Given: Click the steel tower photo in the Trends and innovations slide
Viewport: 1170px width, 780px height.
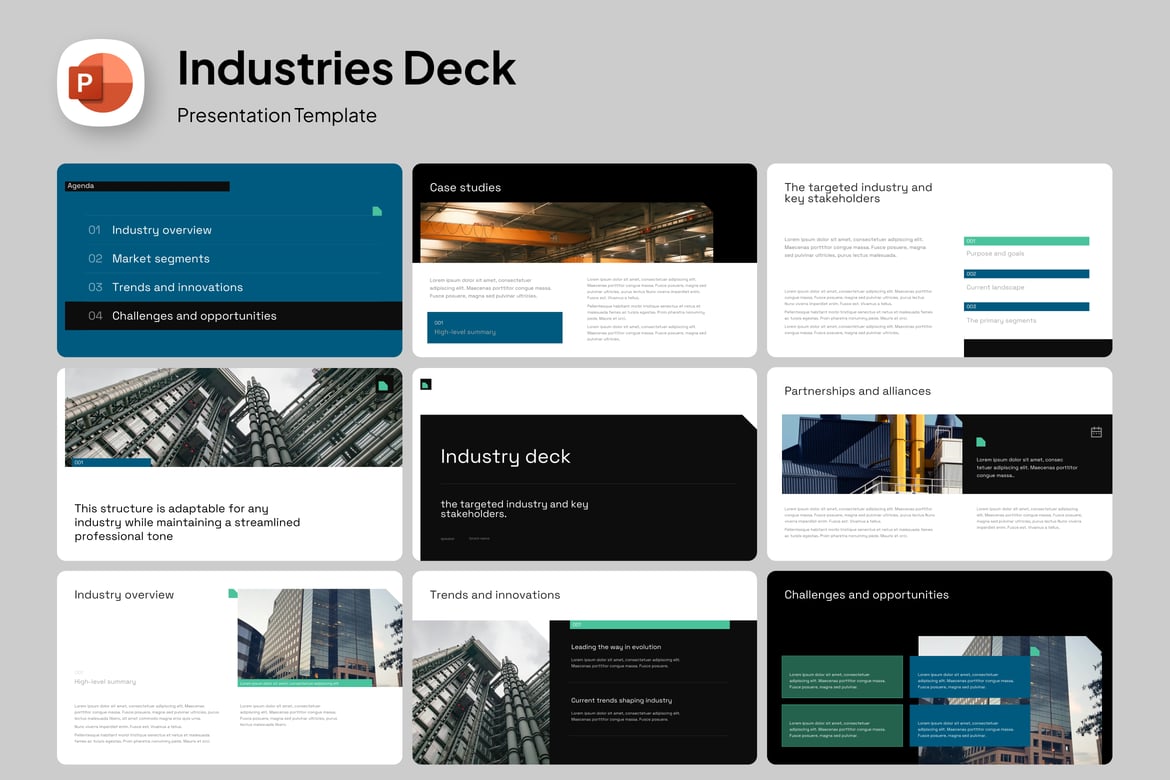Looking at the screenshot, I should [x=481, y=692].
